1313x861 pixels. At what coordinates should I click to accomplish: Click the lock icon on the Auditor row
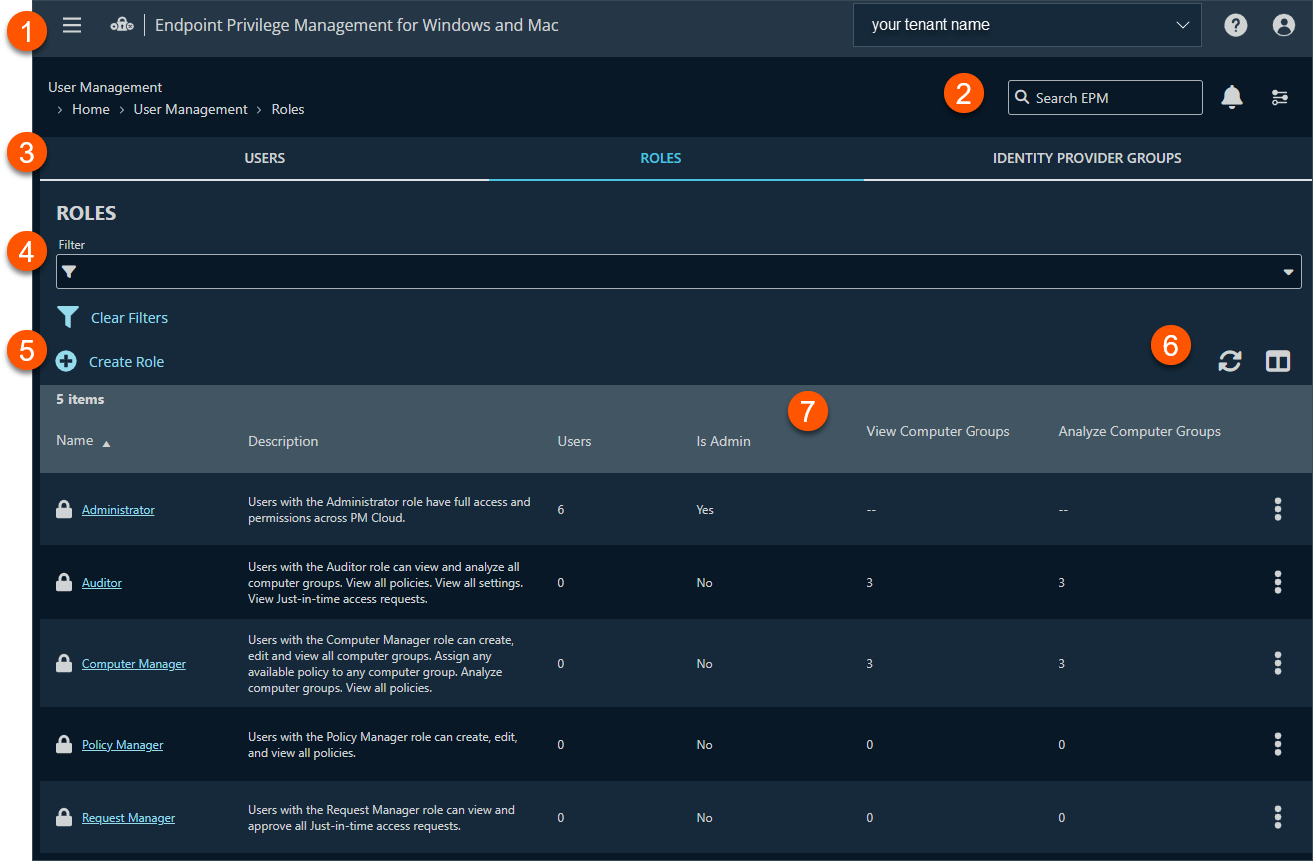pos(64,583)
